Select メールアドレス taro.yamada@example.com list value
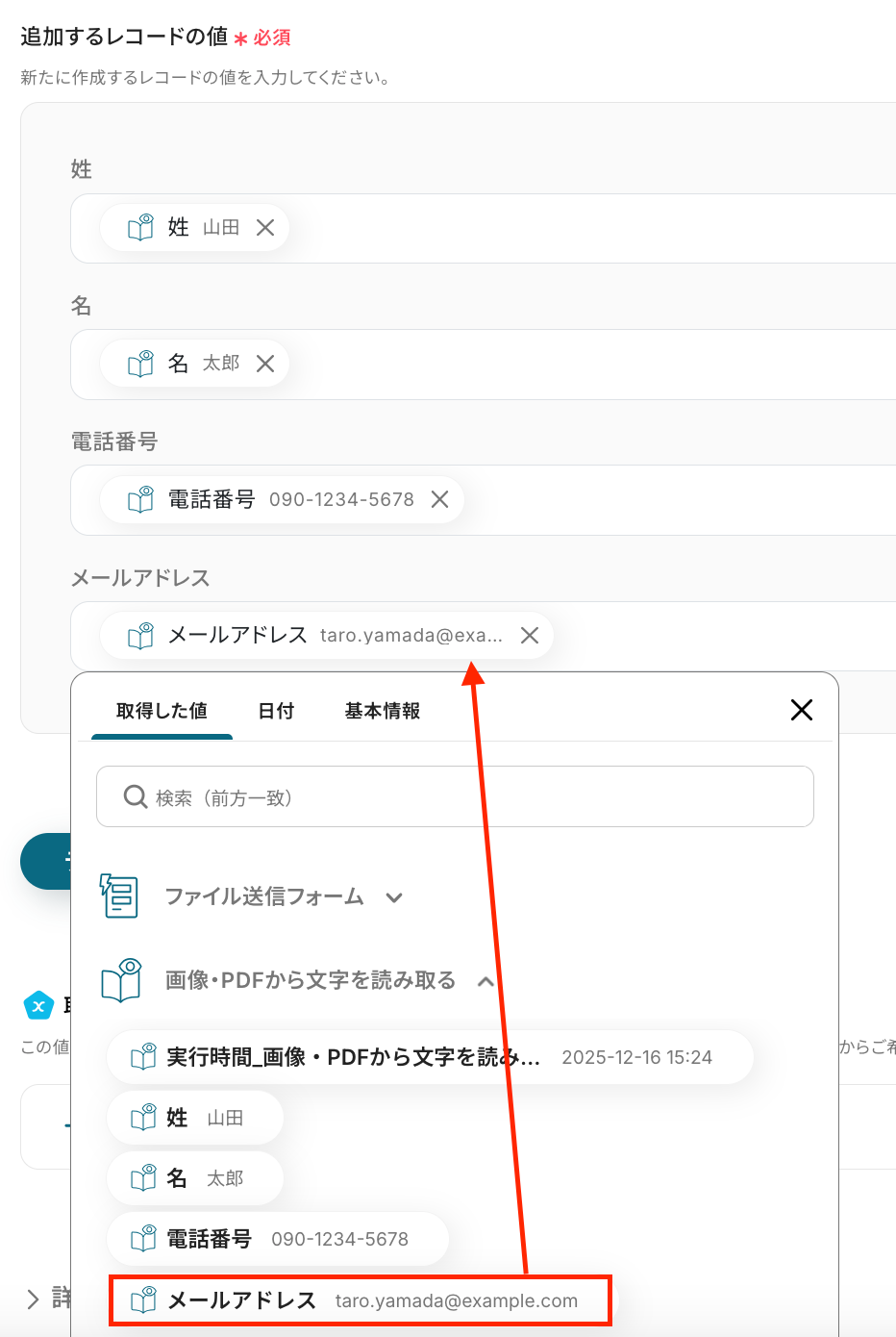896x1337 pixels. pos(361,1300)
